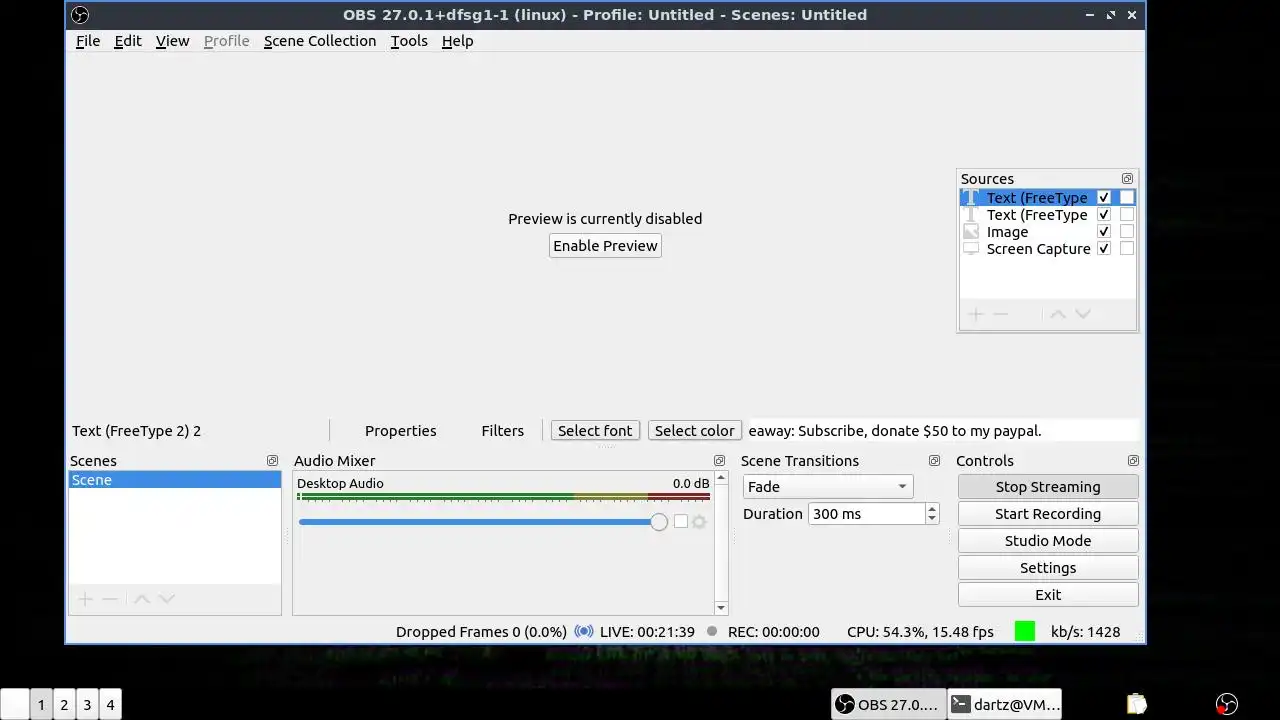Screen dimensions: 1280x720
Task: Switch to OBS taskbar window button
Action: (x=888, y=704)
